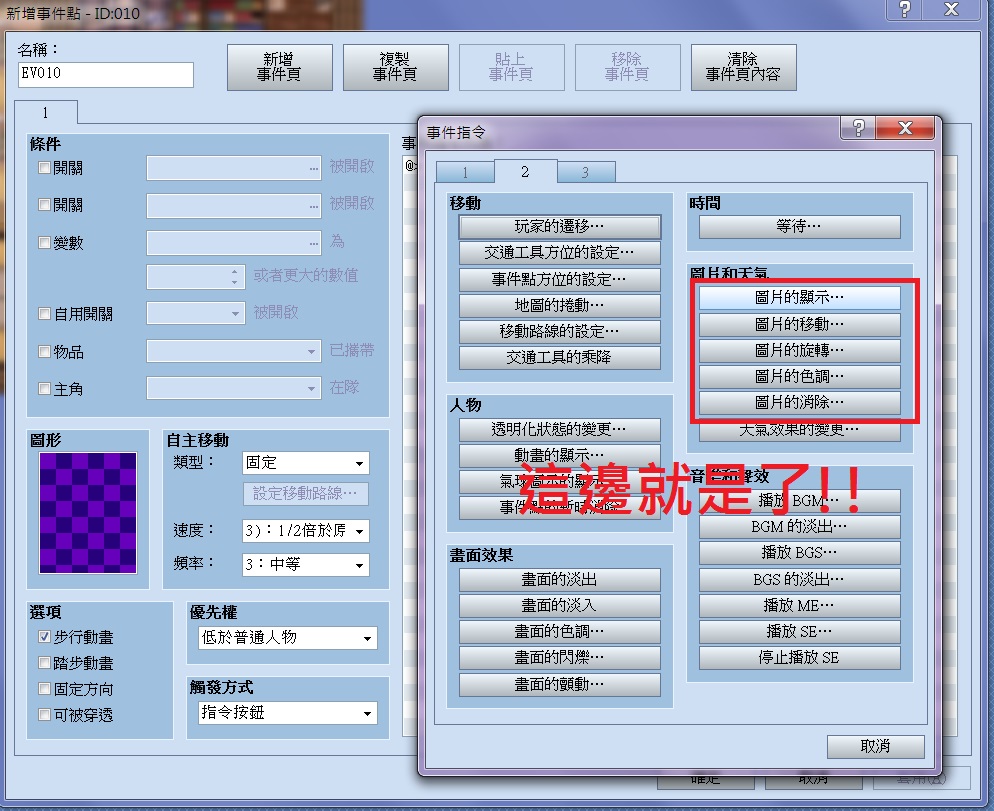The height and width of the screenshot is (811, 994).
Task: Open the 速度 dropdown
Action: (306, 531)
